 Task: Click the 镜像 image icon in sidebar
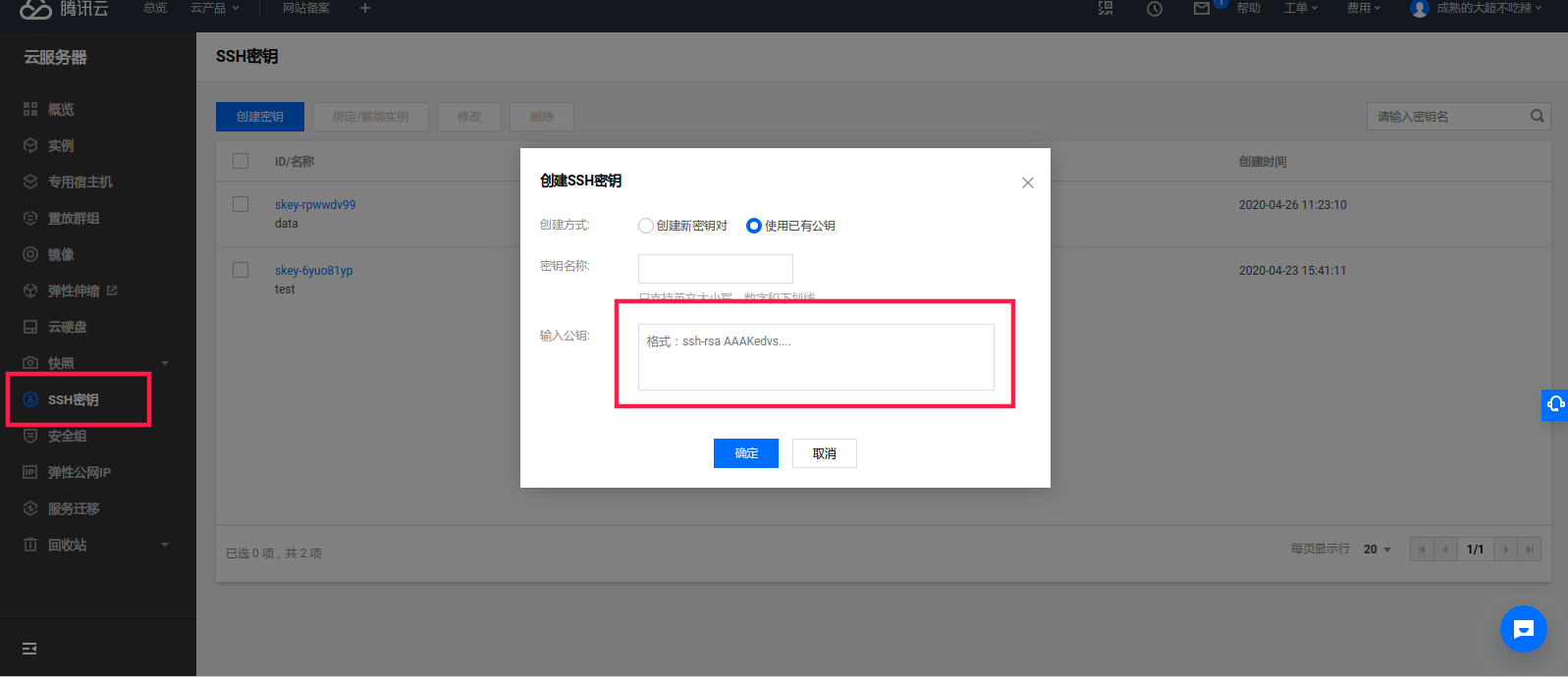point(30,254)
